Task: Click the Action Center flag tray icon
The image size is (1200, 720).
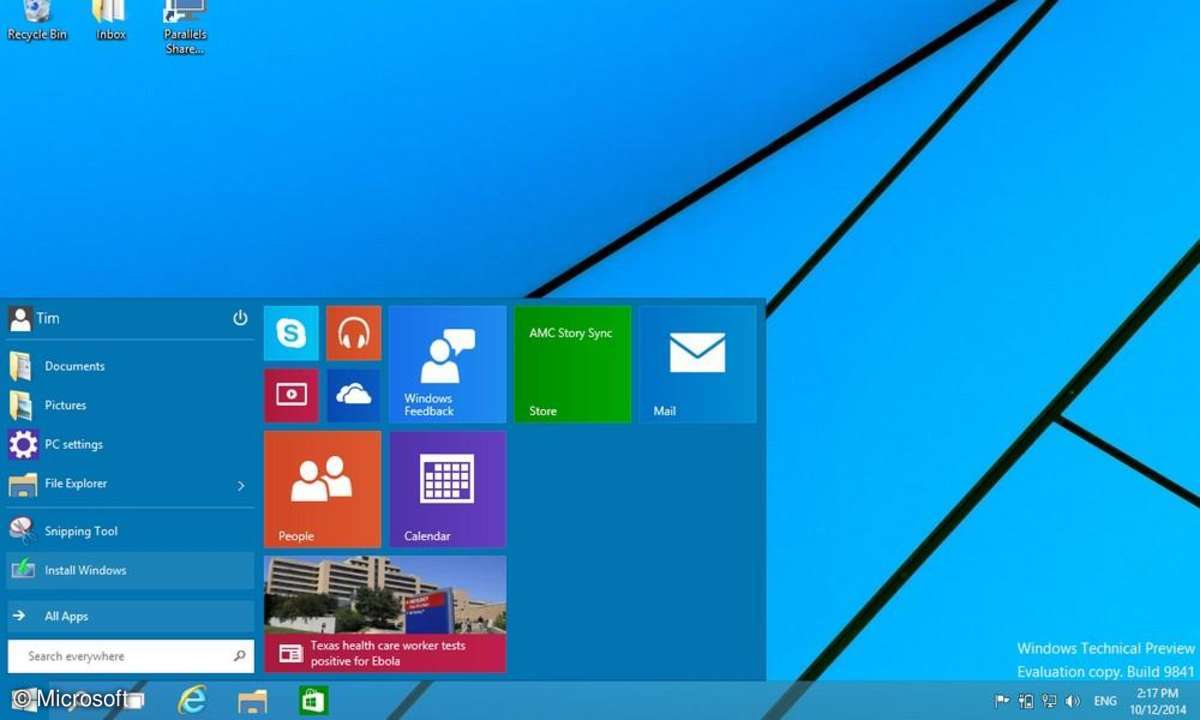Action: [x=1002, y=701]
